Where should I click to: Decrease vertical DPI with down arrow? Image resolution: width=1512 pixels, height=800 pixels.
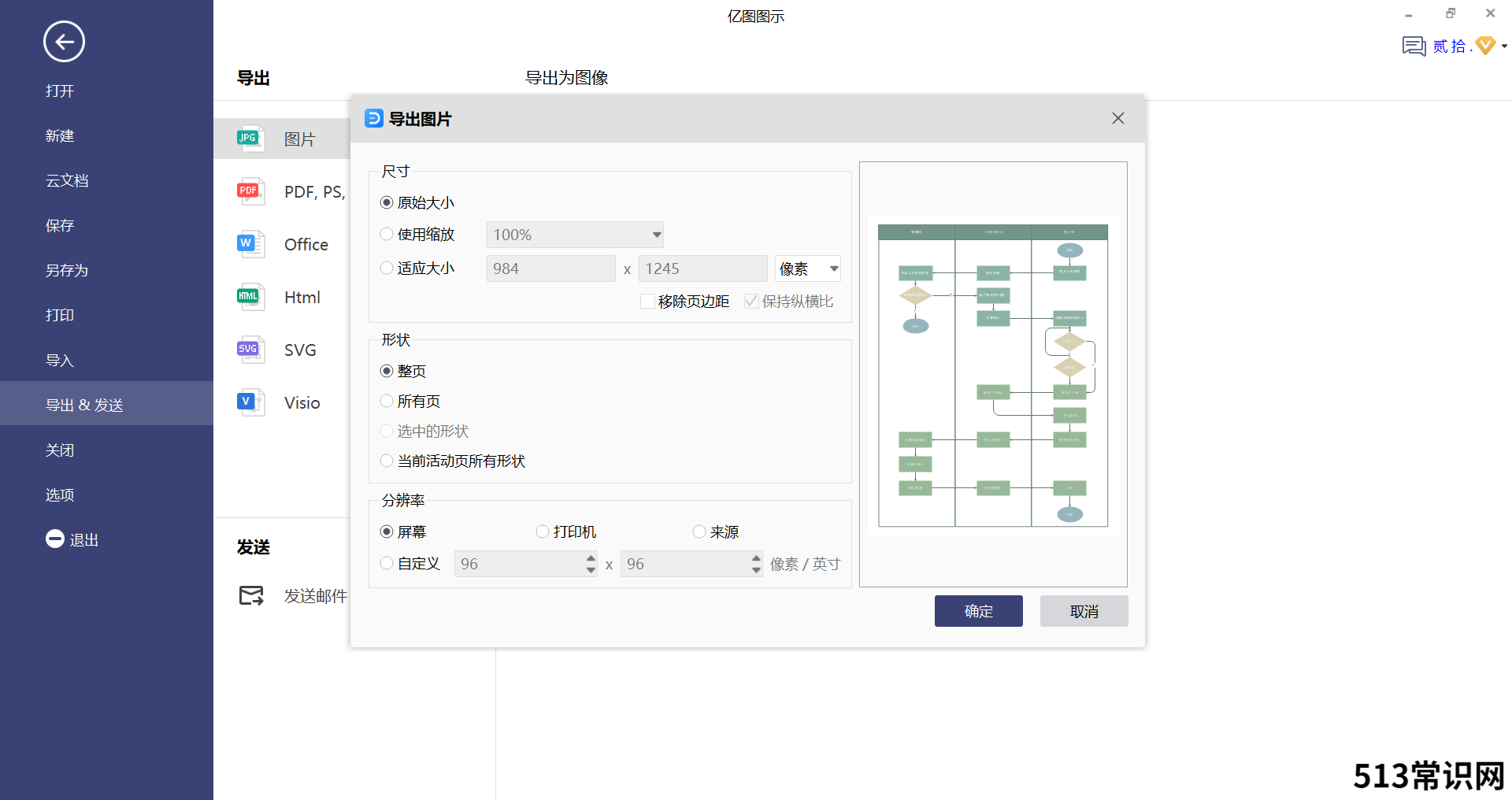tap(756, 570)
